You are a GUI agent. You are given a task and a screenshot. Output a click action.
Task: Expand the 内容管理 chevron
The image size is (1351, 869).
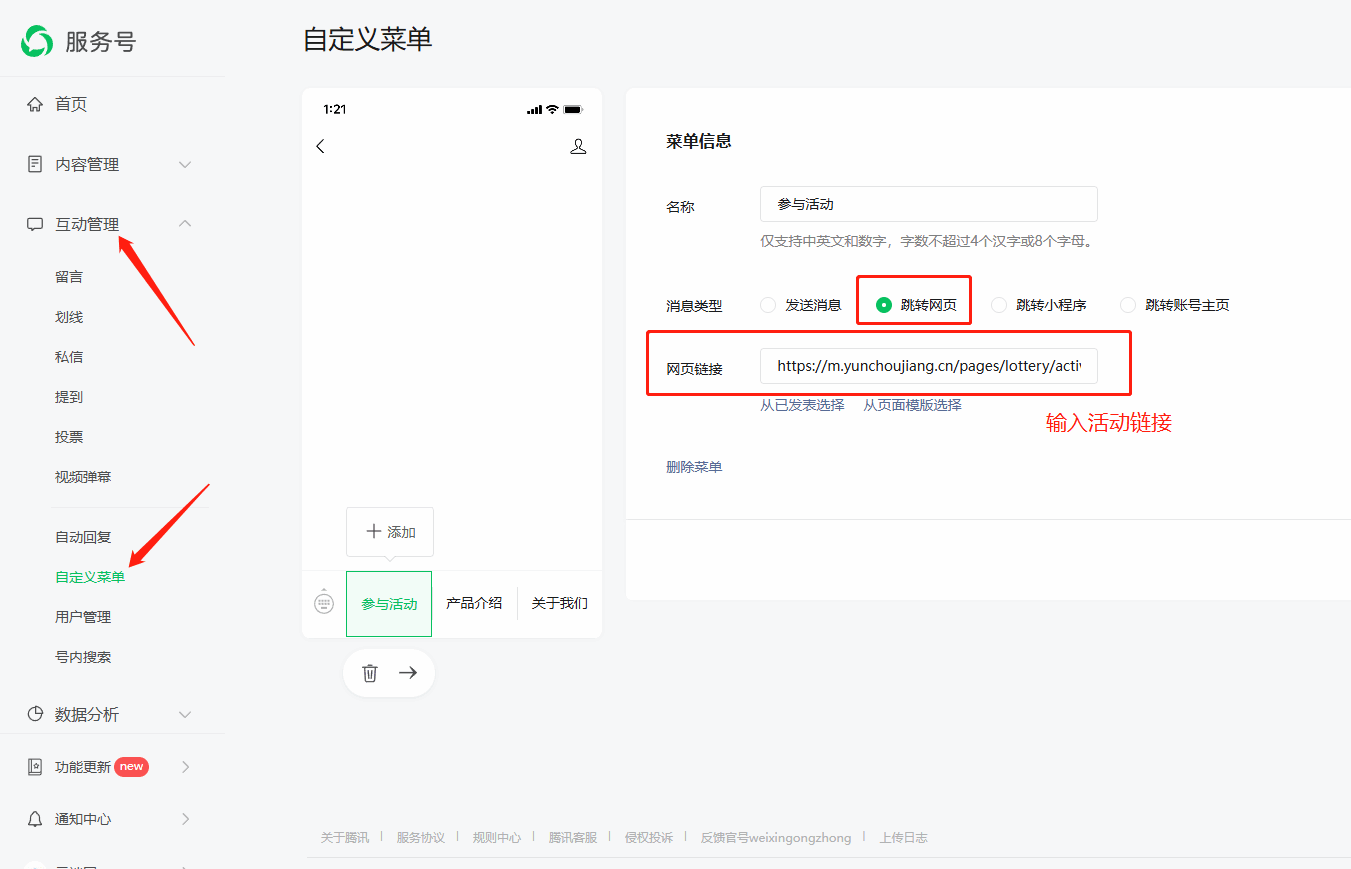[185, 164]
